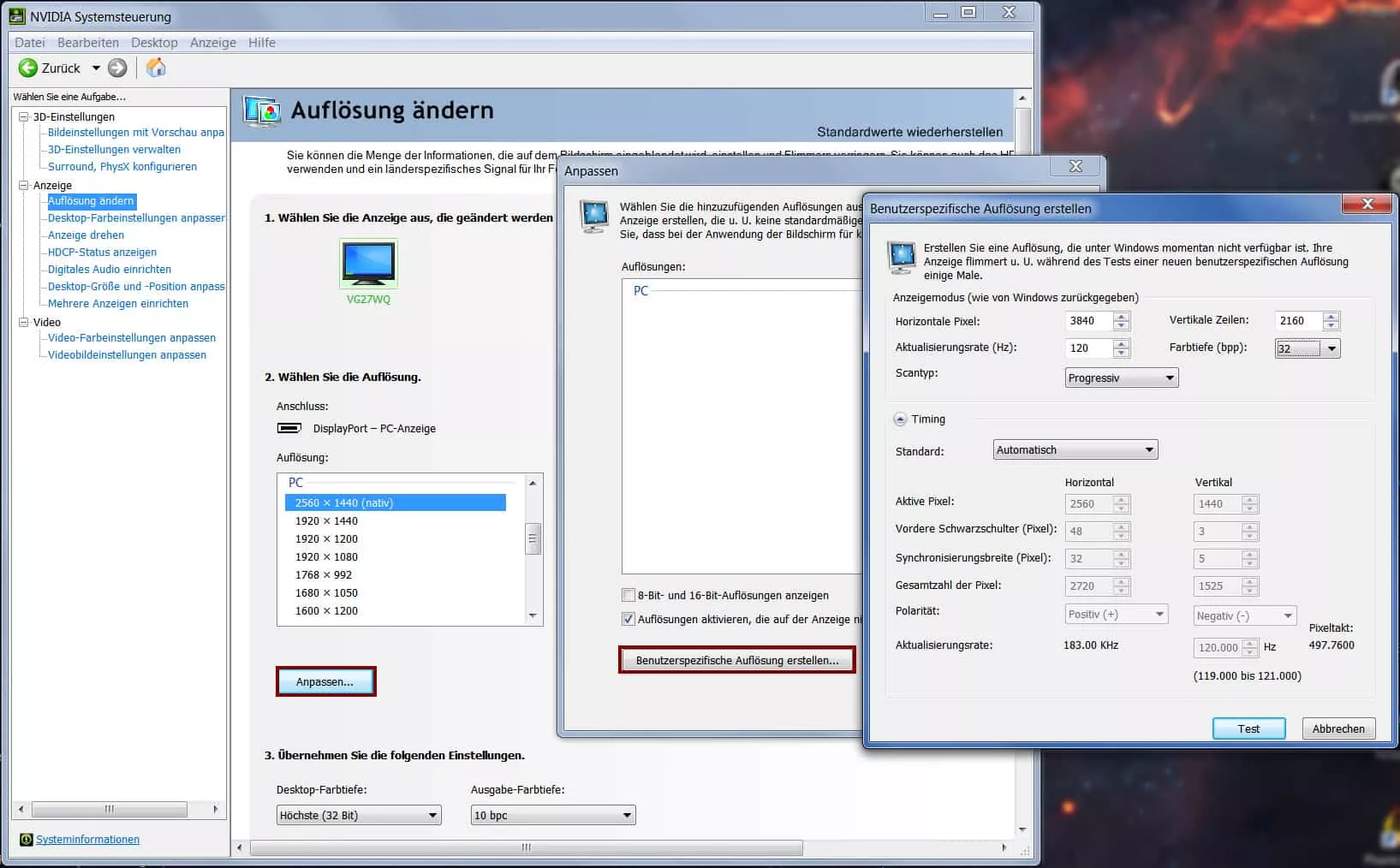Click the DisplayPort connector icon
The image size is (1400, 868).
289,428
